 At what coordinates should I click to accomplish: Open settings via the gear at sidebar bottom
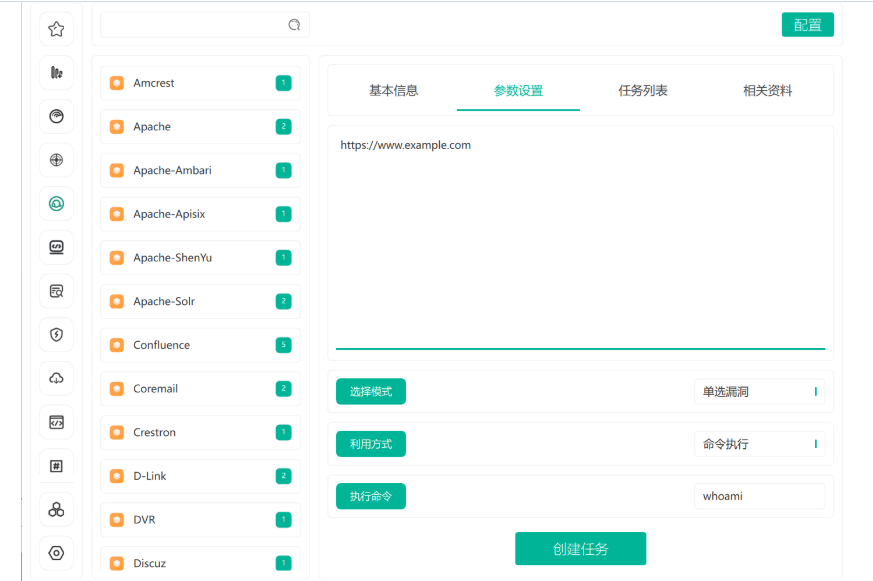(56, 553)
